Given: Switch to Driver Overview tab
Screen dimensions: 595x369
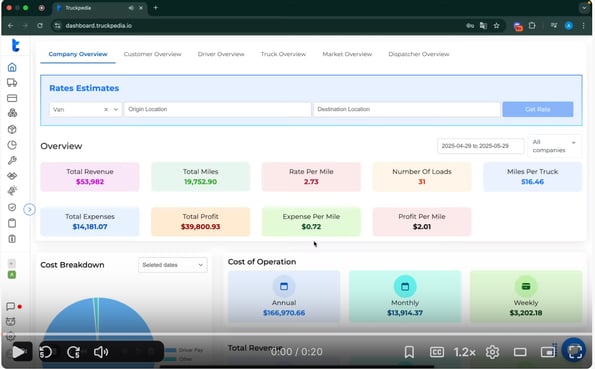Looking at the screenshot, I should (x=221, y=54).
